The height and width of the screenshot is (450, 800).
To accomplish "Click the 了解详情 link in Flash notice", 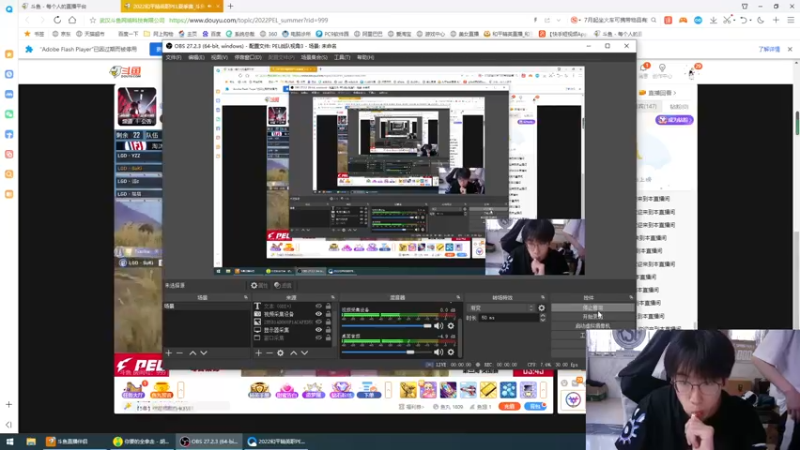I will pos(769,49).
